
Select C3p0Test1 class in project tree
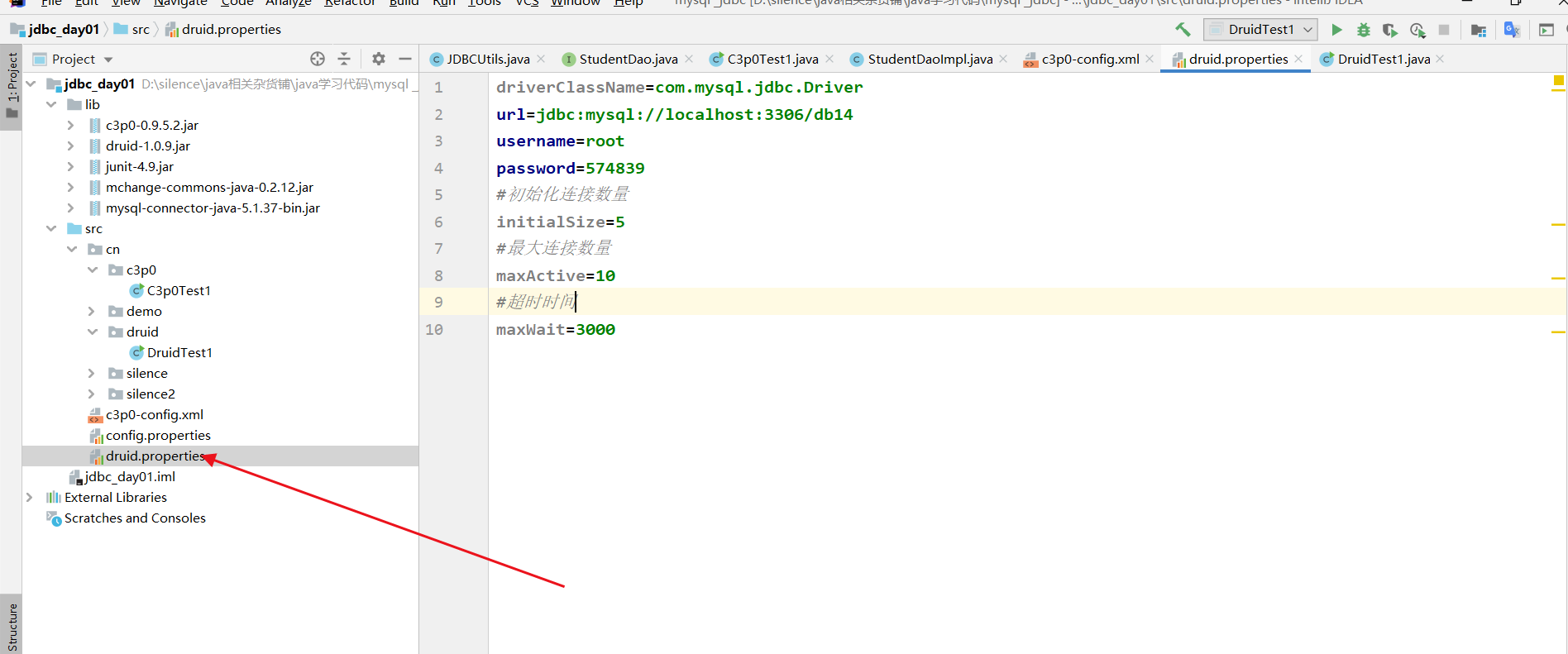click(x=179, y=290)
